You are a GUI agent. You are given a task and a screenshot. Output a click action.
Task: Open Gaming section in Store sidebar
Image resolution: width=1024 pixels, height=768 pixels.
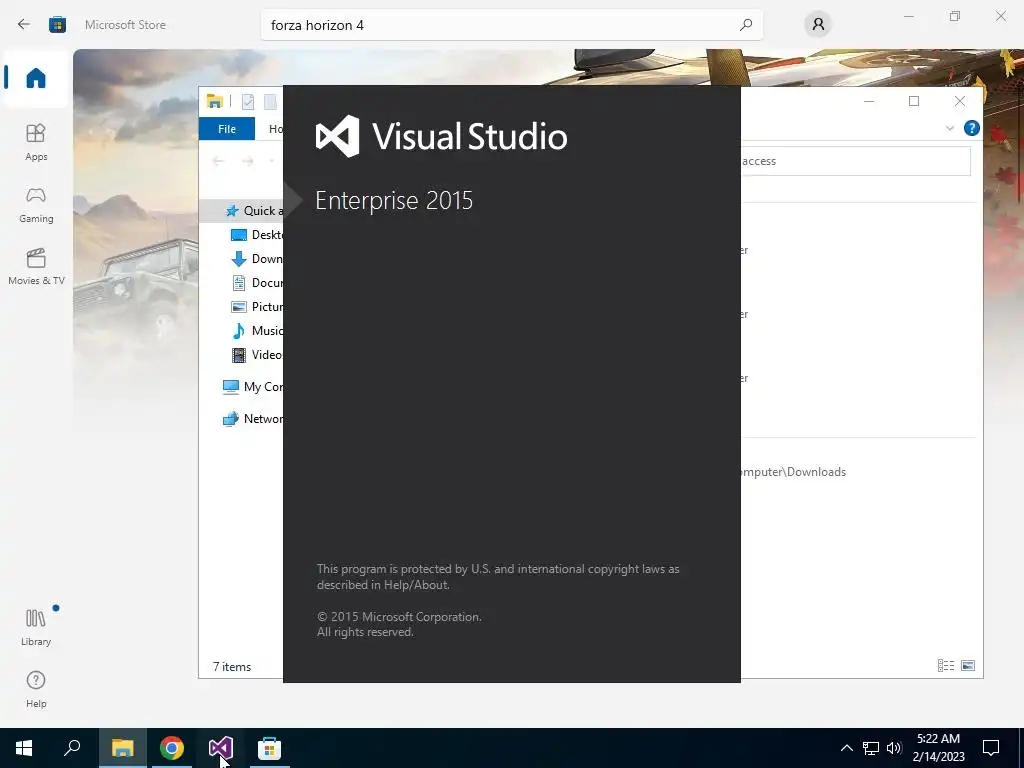tap(36, 204)
